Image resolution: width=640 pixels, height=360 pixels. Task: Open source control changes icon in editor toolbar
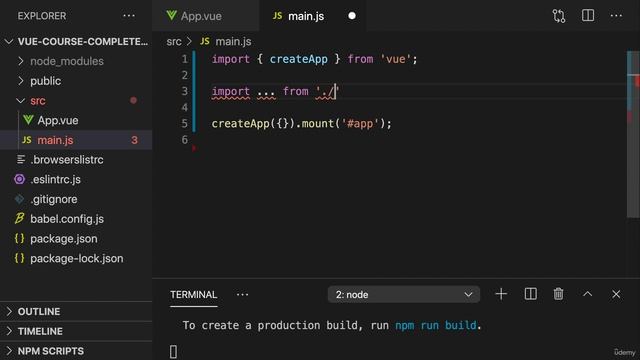pos(559,16)
